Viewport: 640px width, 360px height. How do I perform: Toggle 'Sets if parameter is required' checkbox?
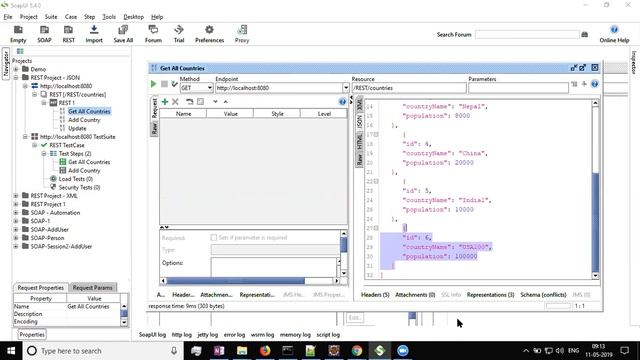click(x=213, y=237)
